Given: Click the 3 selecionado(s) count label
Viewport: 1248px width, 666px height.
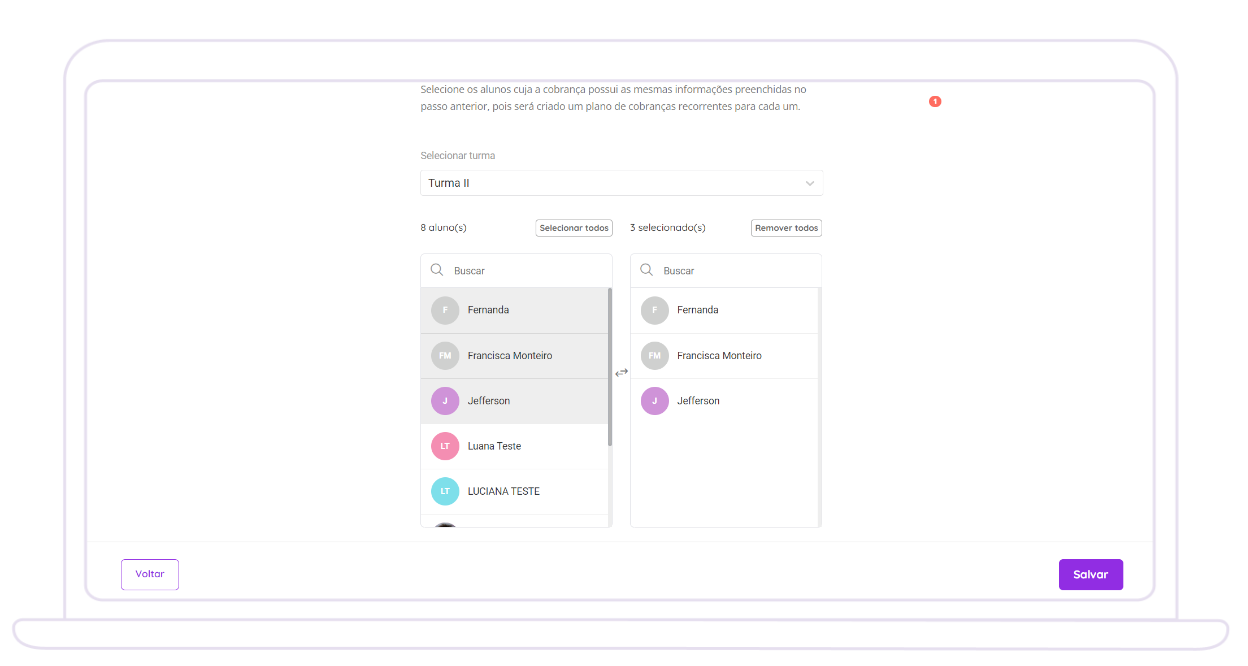Looking at the screenshot, I should [668, 228].
